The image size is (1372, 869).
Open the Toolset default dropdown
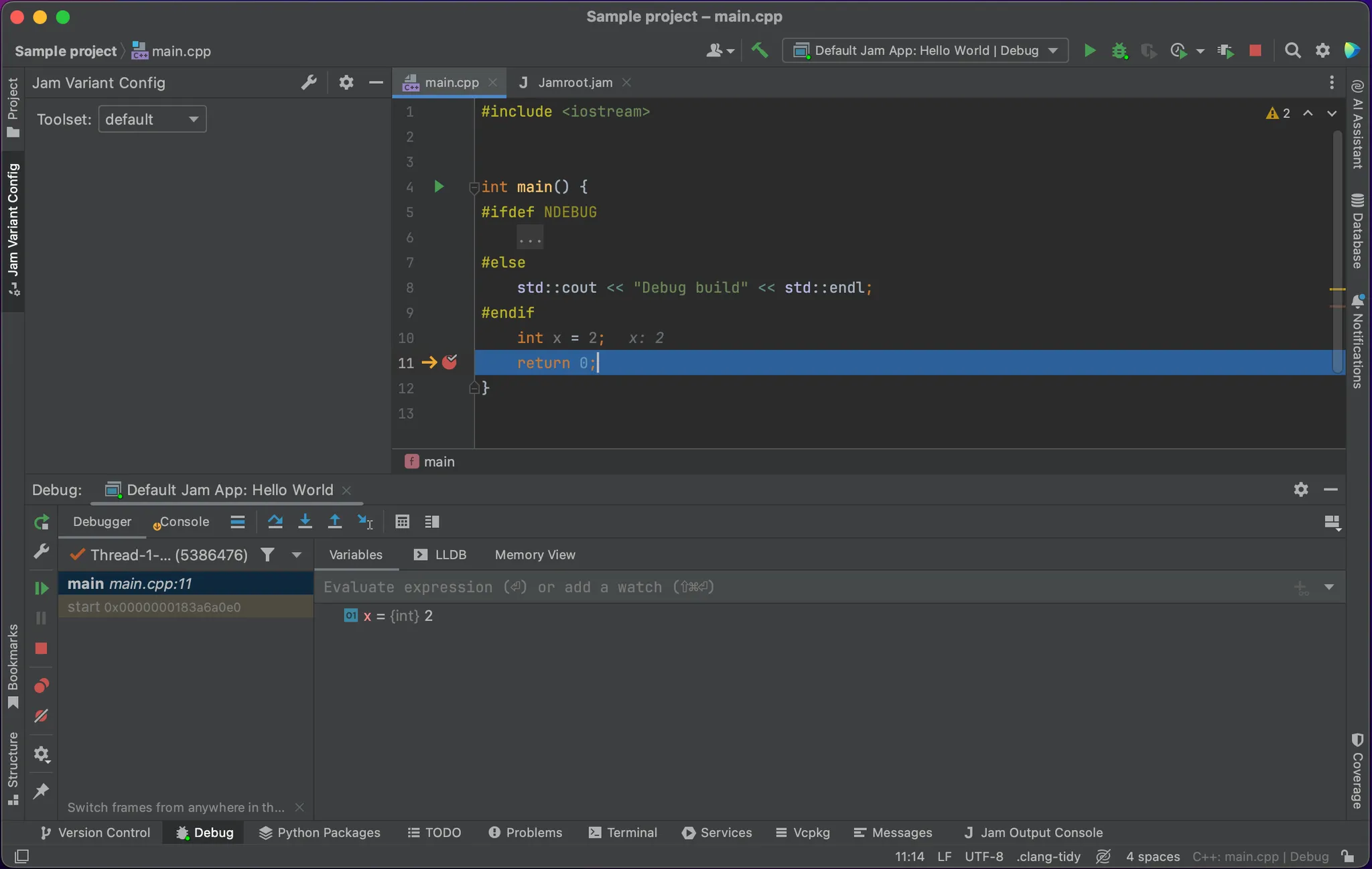pos(152,119)
